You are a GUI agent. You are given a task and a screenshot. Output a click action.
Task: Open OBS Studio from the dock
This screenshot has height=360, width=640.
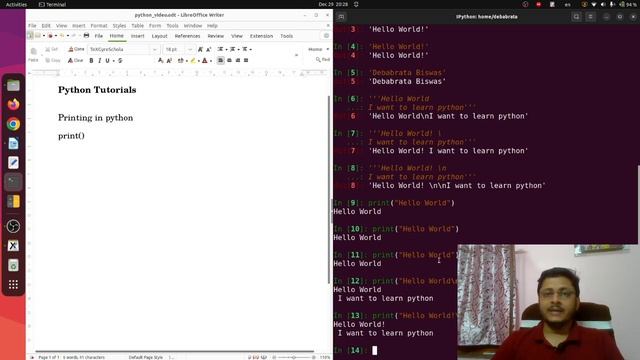click(x=13, y=226)
